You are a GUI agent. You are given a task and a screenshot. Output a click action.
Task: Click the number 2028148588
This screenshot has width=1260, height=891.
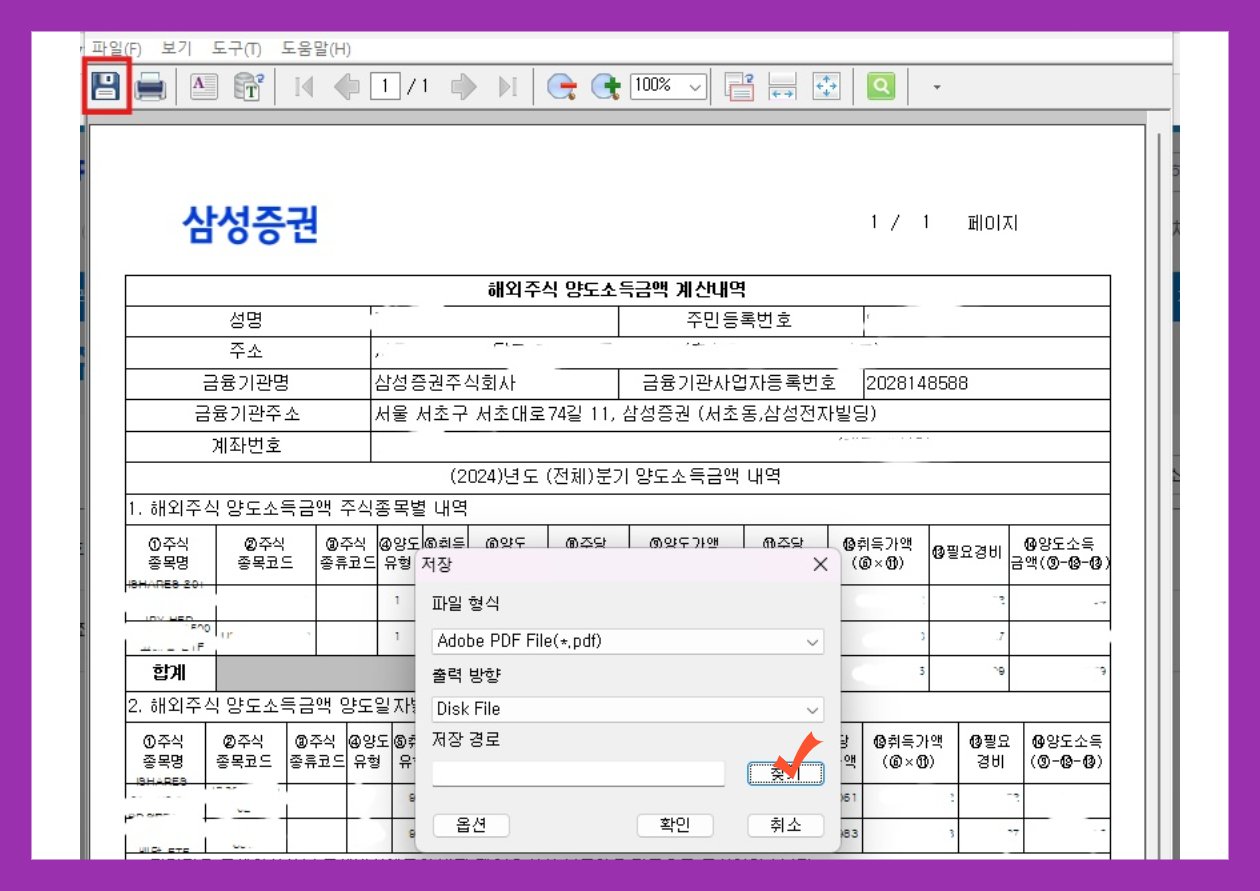pos(917,383)
